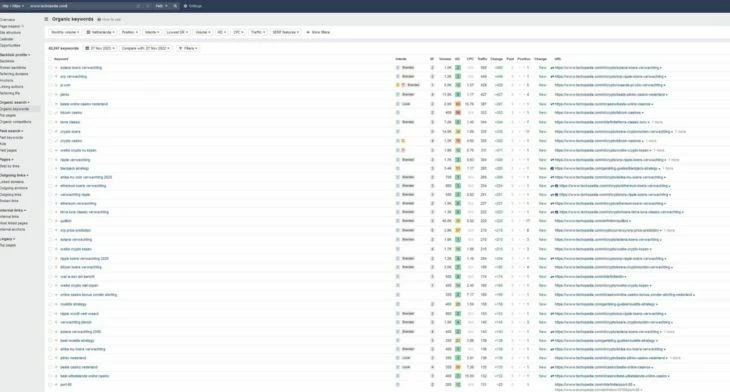The image size is (730, 392).
Task: Open the Monthly volume dropdown
Action: (x=65, y=32)
